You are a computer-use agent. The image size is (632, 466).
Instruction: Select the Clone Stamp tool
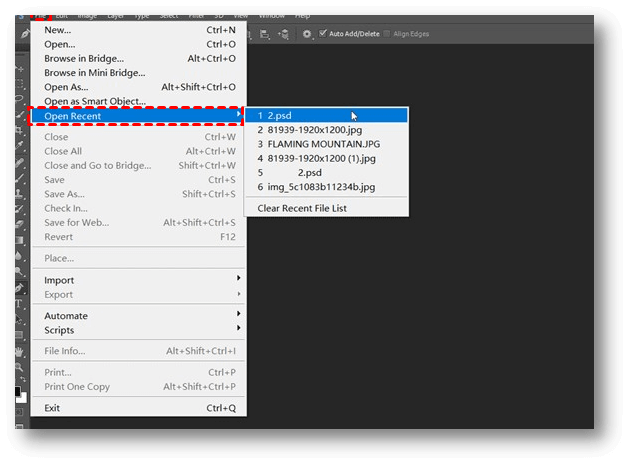click(x=20, y=193)
